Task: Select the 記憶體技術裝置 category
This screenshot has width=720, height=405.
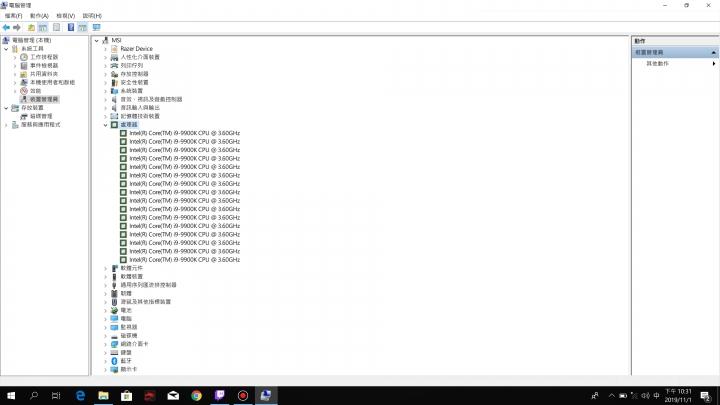Action: point(140,116)
